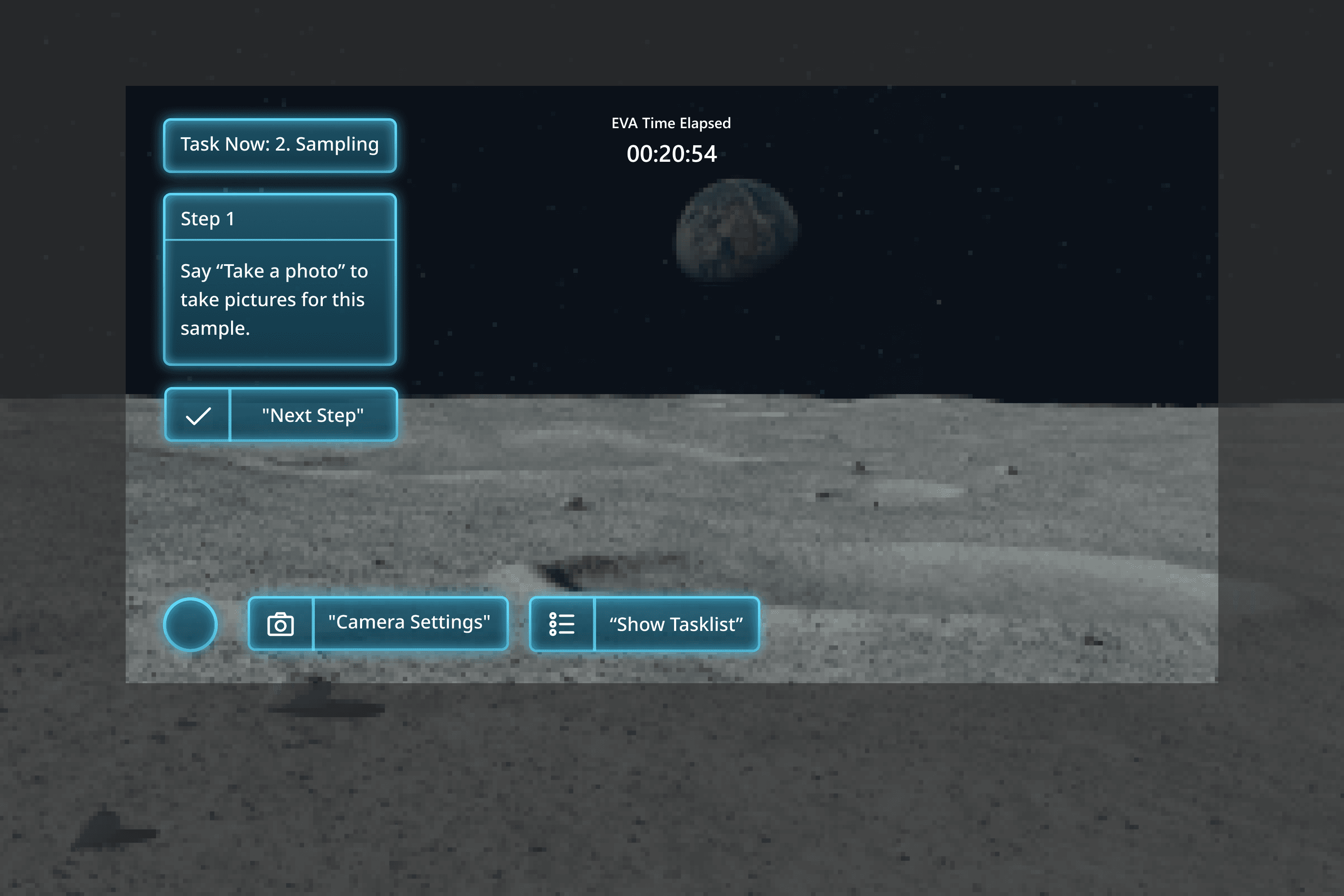This screenshot has width=1344, height=896.
Task: Click the camera icon
Action: (x=280, y=624)
